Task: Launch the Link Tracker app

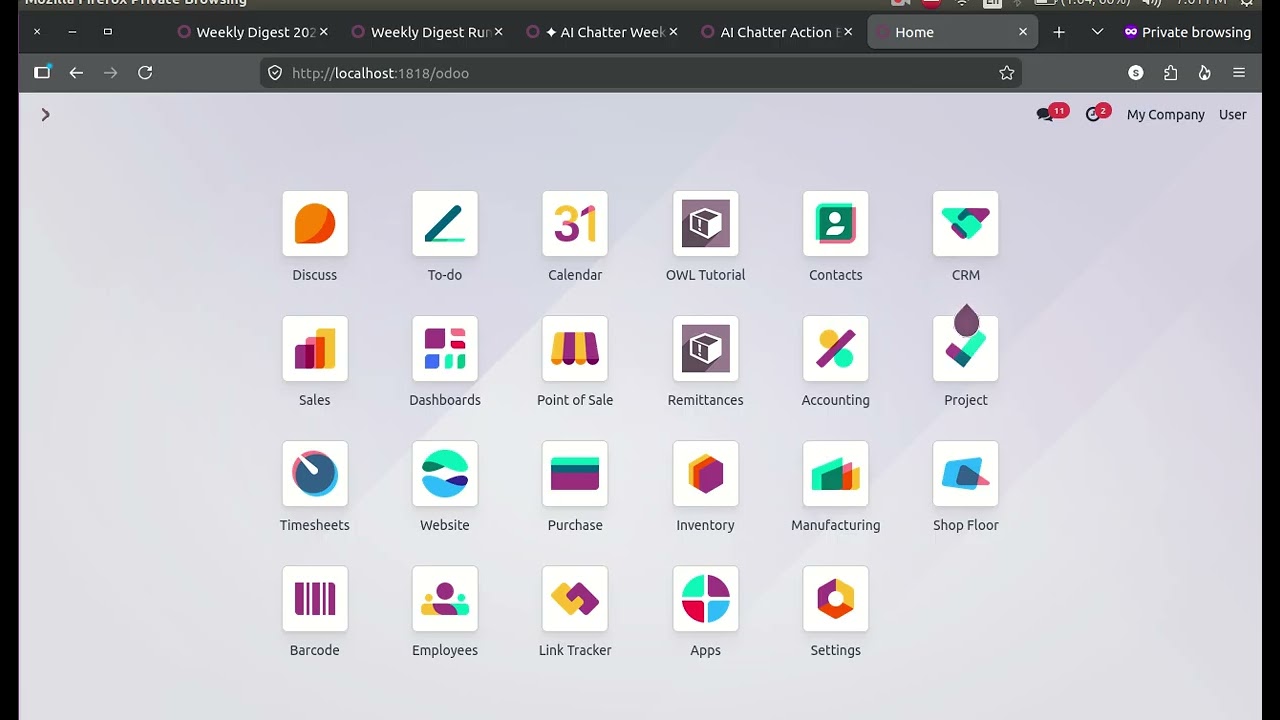Action: [x=575, y=599]
